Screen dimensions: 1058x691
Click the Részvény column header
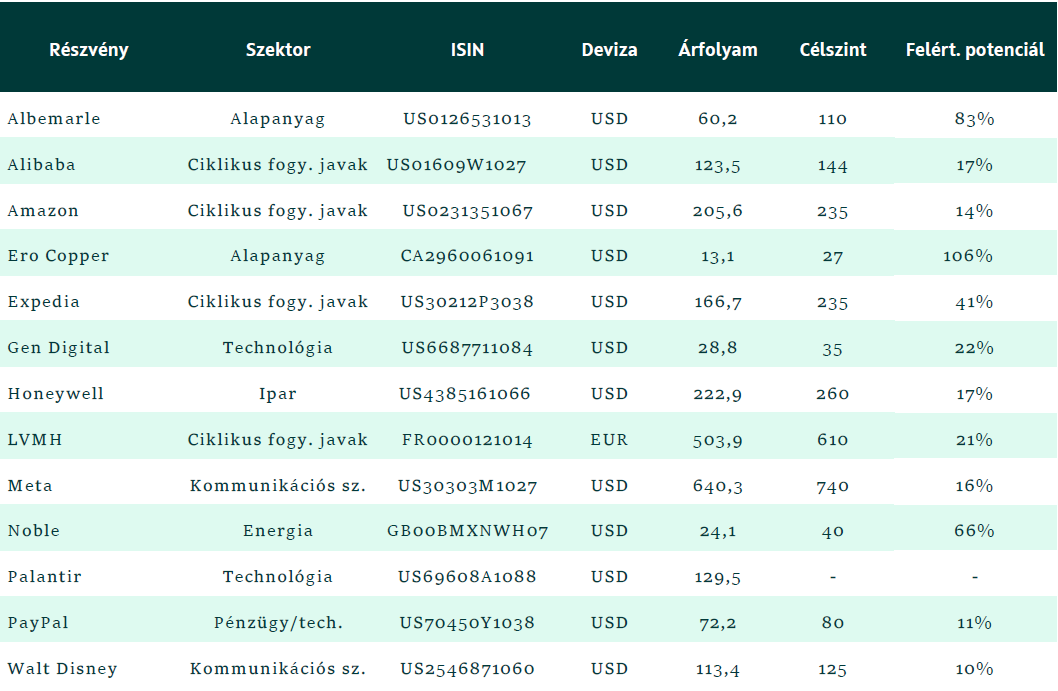[88, 50]
